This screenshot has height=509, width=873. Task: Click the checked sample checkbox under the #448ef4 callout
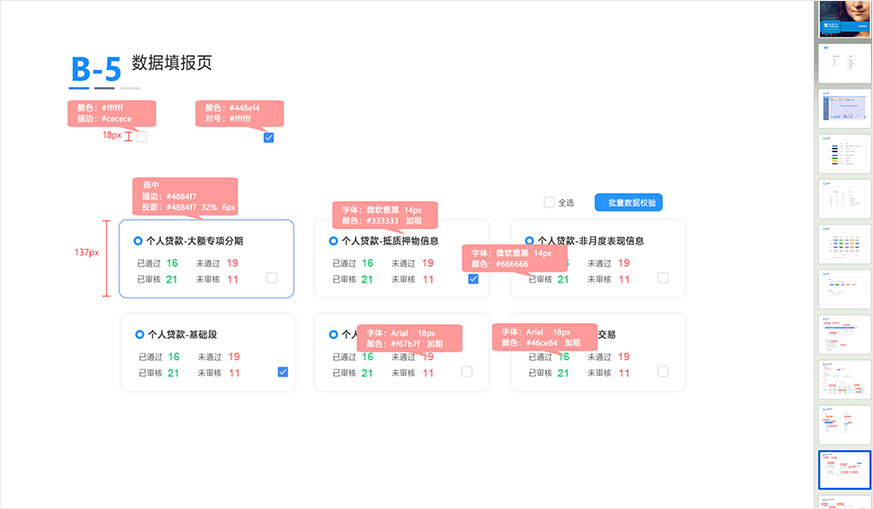click(268, 138)
